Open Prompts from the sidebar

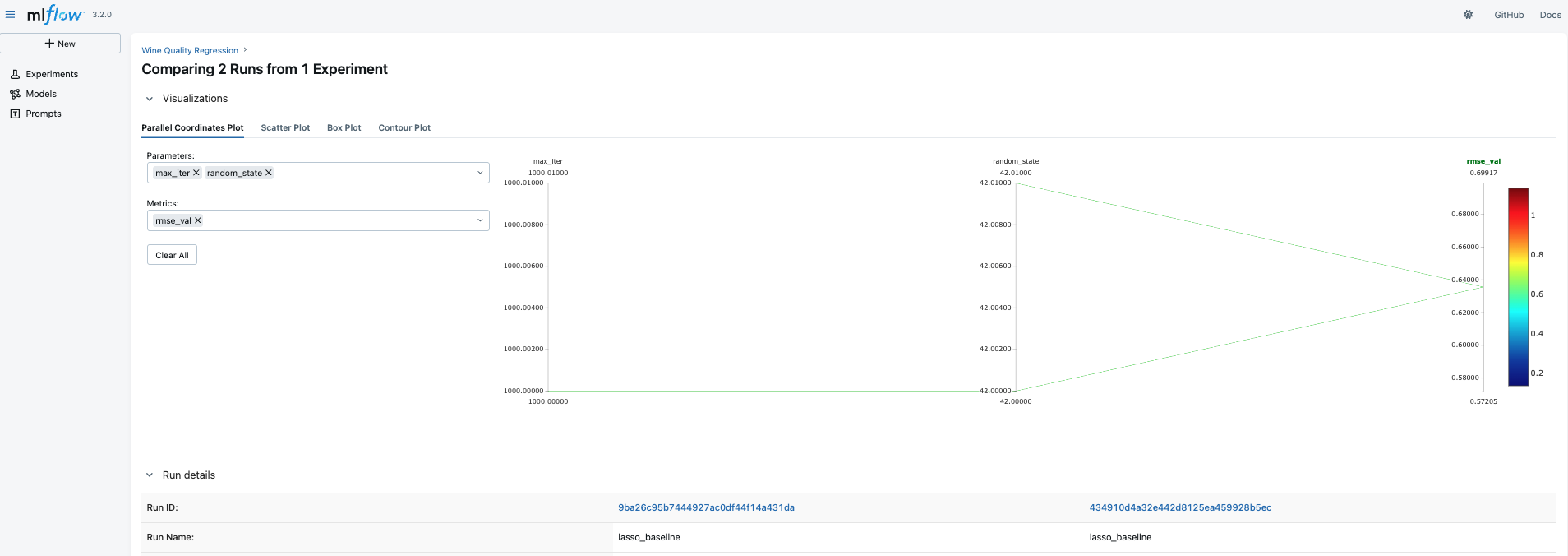43,114
